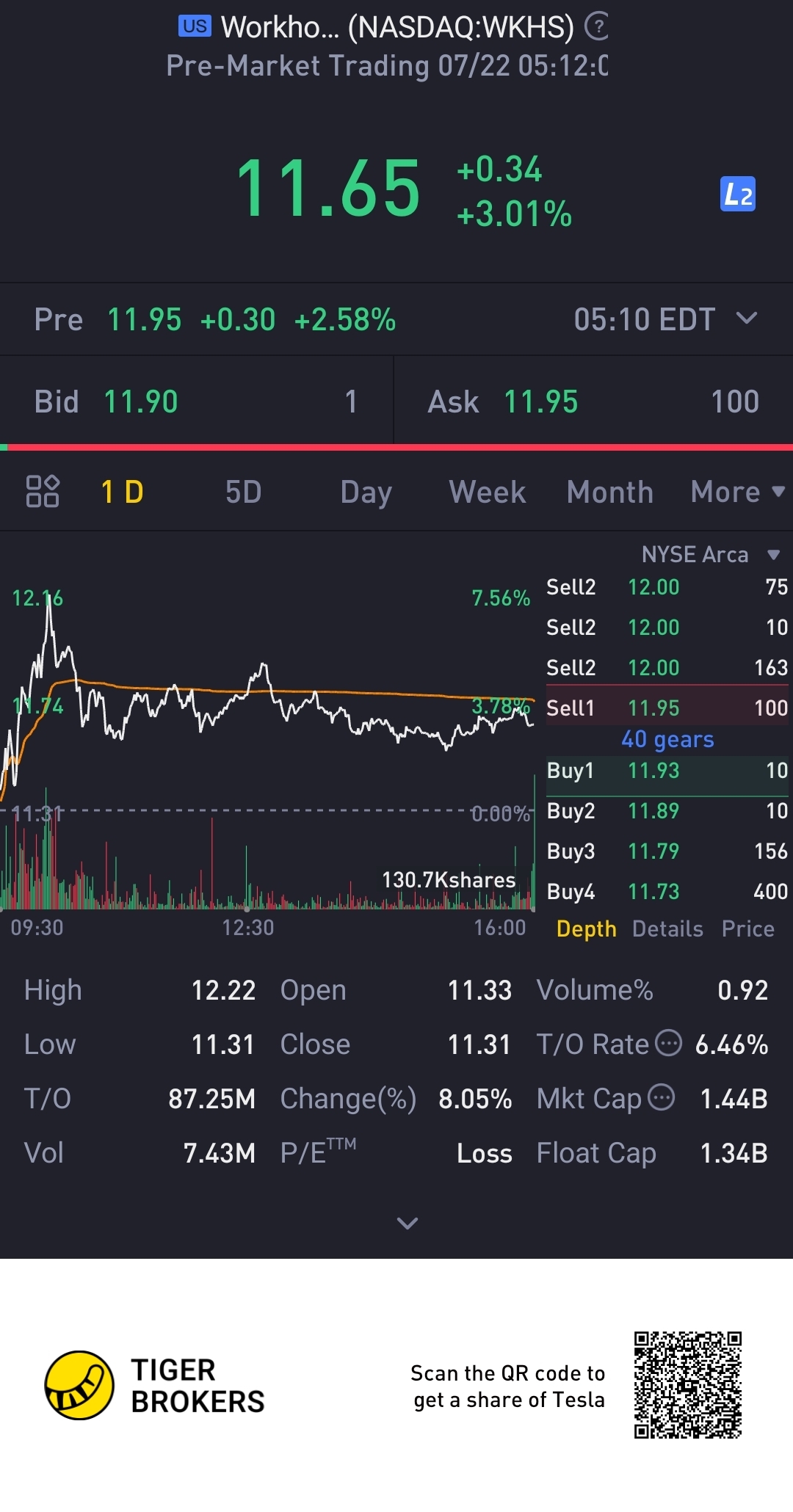Expand the pre-market 05:10 EDT dropdown
This screenshot has height=1512, width=793.
tap(747, 318)
